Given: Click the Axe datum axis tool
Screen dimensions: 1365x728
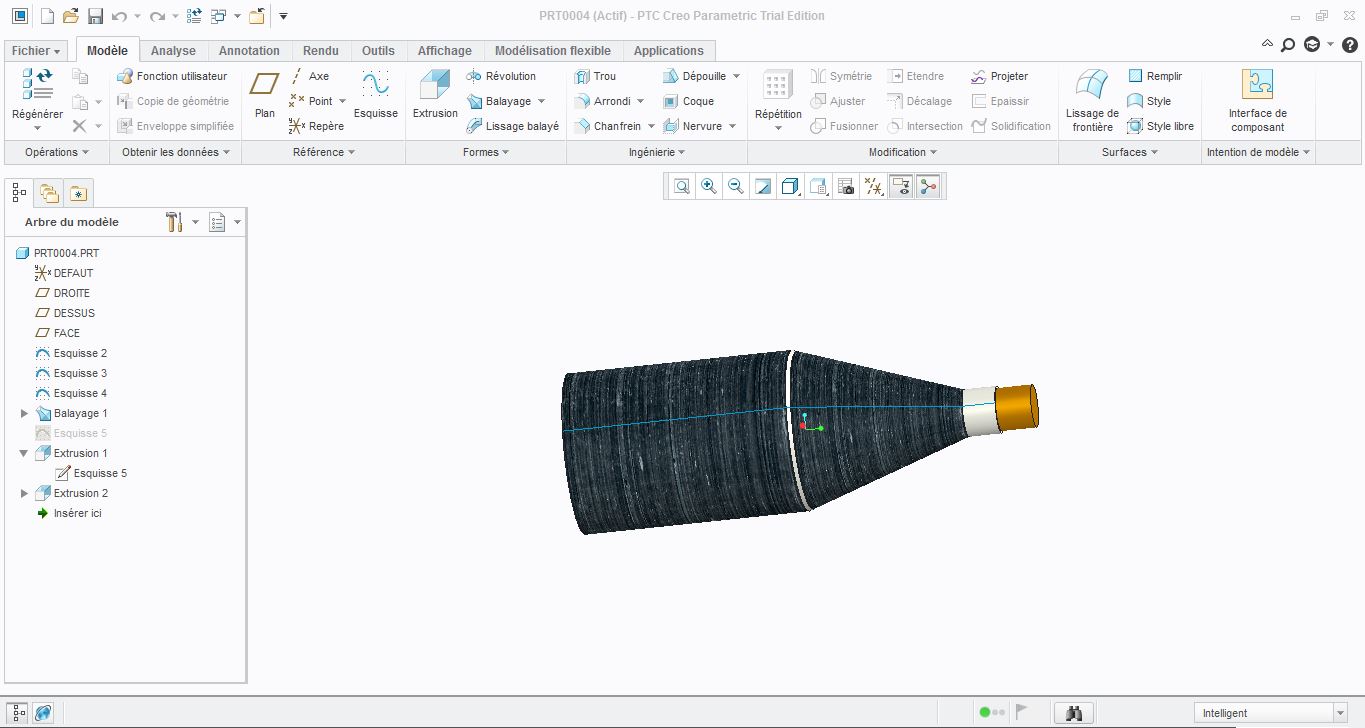Looking at the screenshot, I should point(310,76).
